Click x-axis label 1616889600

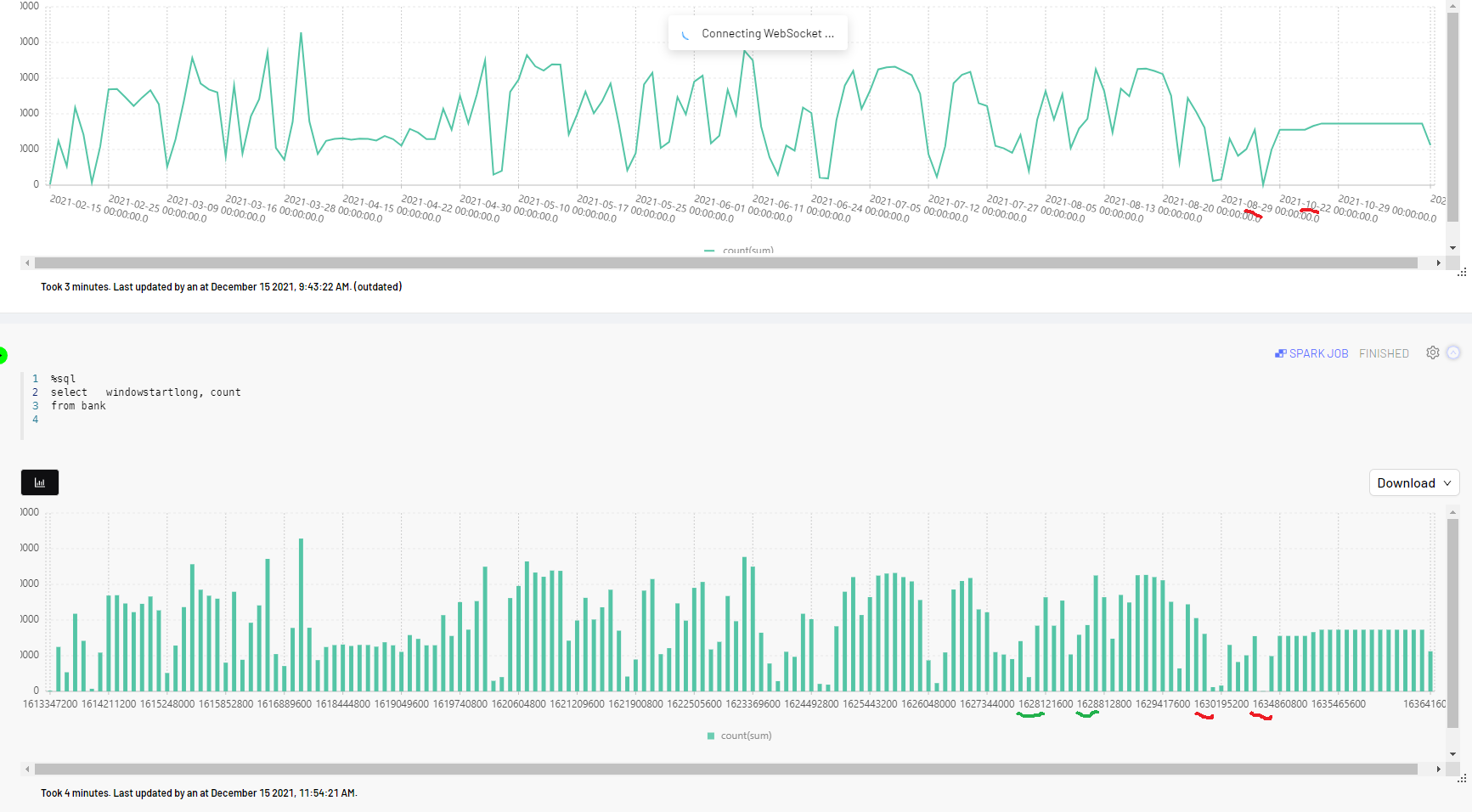pyautogui.click(x=285, y=704)
